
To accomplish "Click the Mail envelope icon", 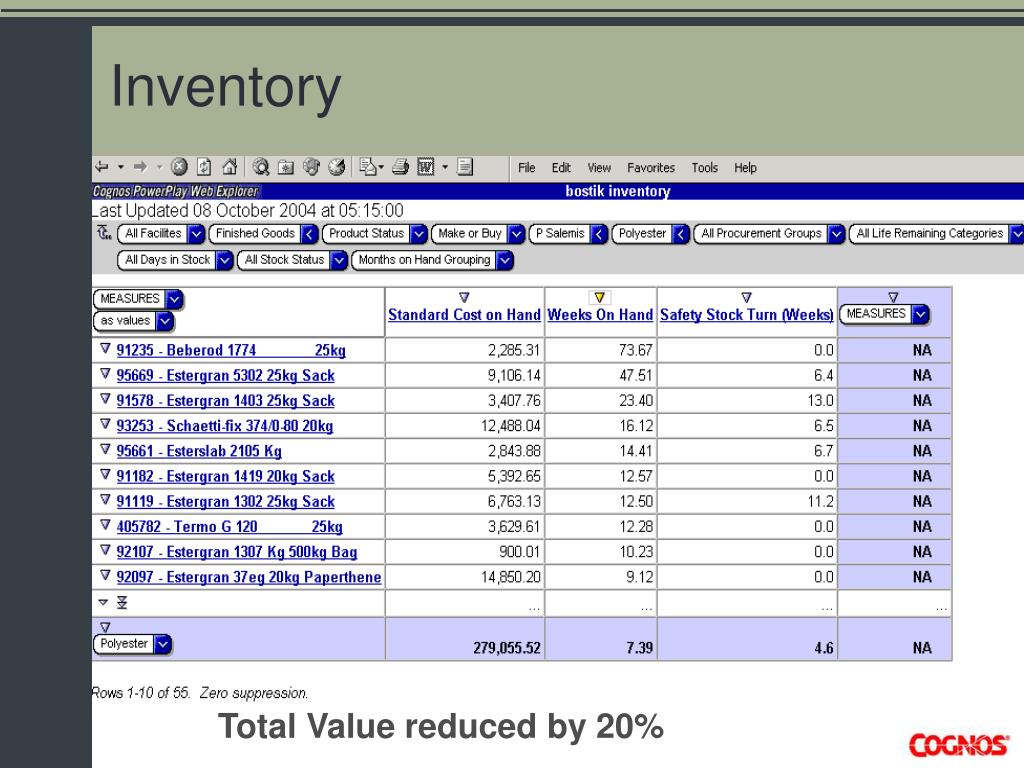I will pyautogui.click(x=368, y=167).
